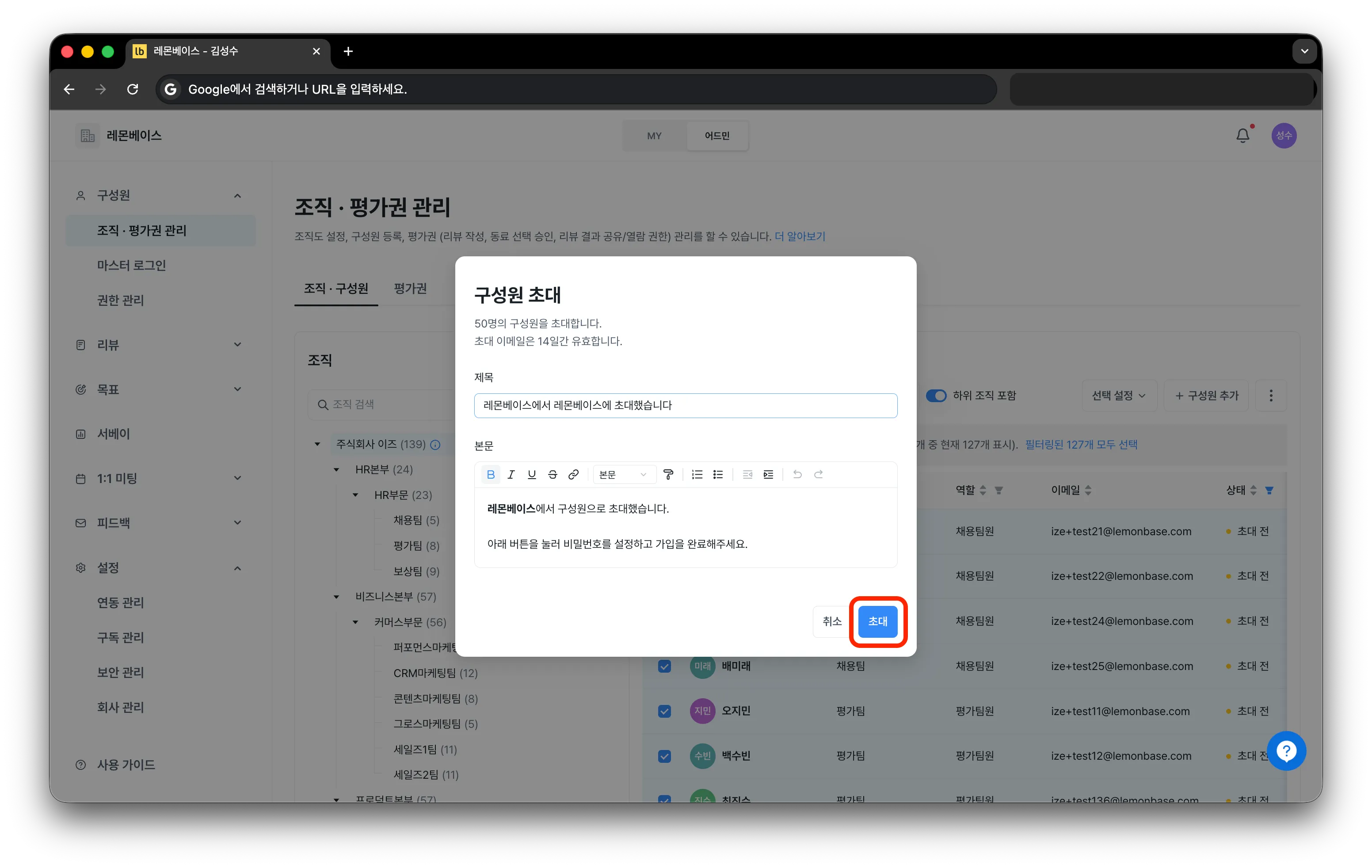Expand the 1:1 미팅 sidebar section
The height and width of the screenshot is (868, 1372).
(238, 478)
